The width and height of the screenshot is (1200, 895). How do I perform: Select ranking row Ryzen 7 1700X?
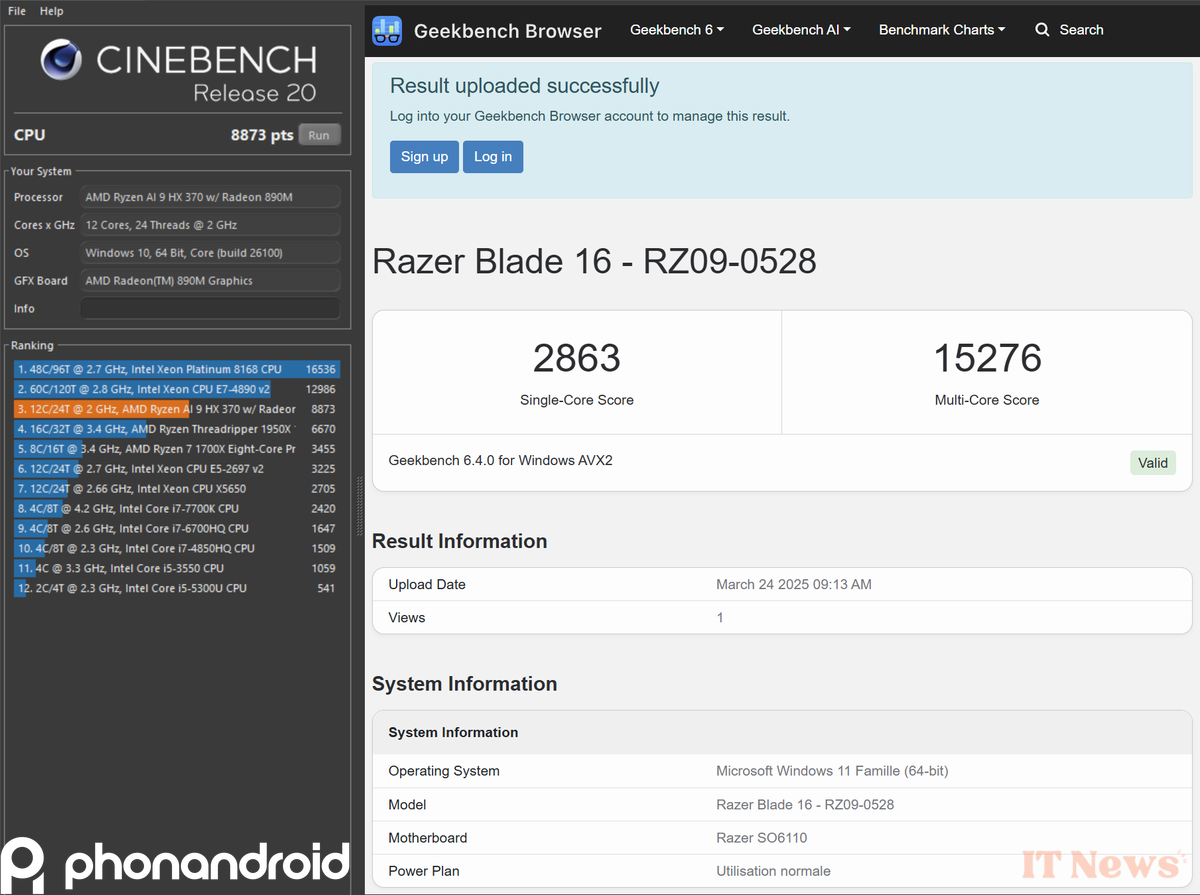coord(177,449)
